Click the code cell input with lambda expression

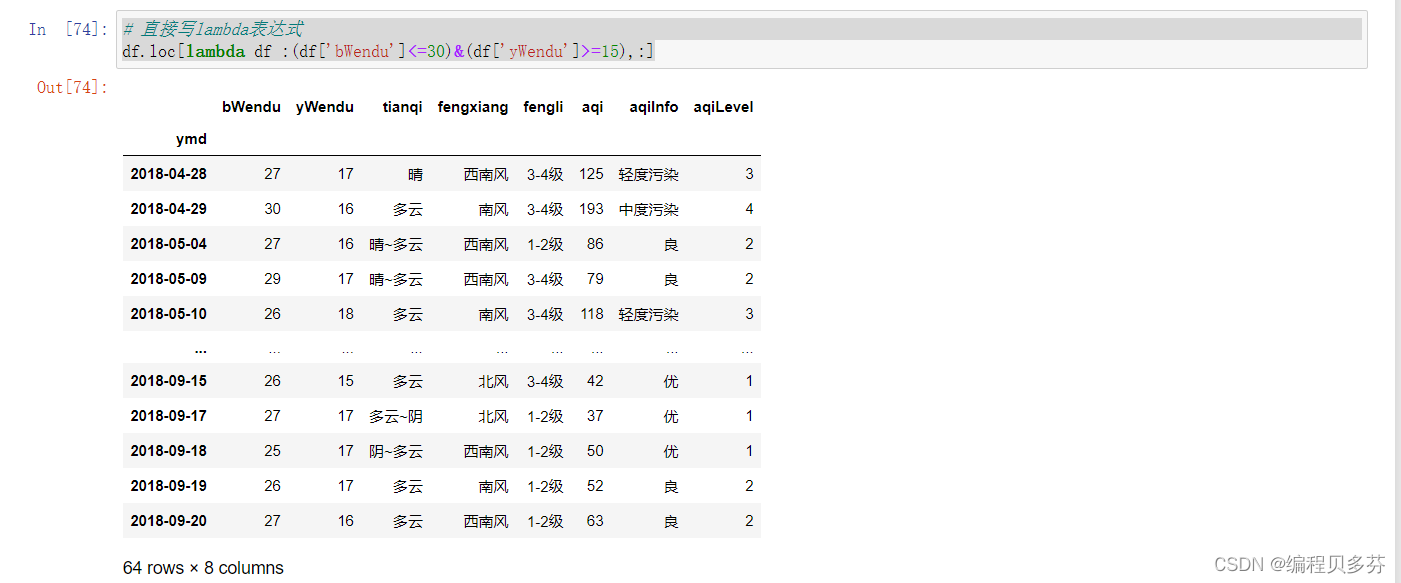click(x=741, y=40)
